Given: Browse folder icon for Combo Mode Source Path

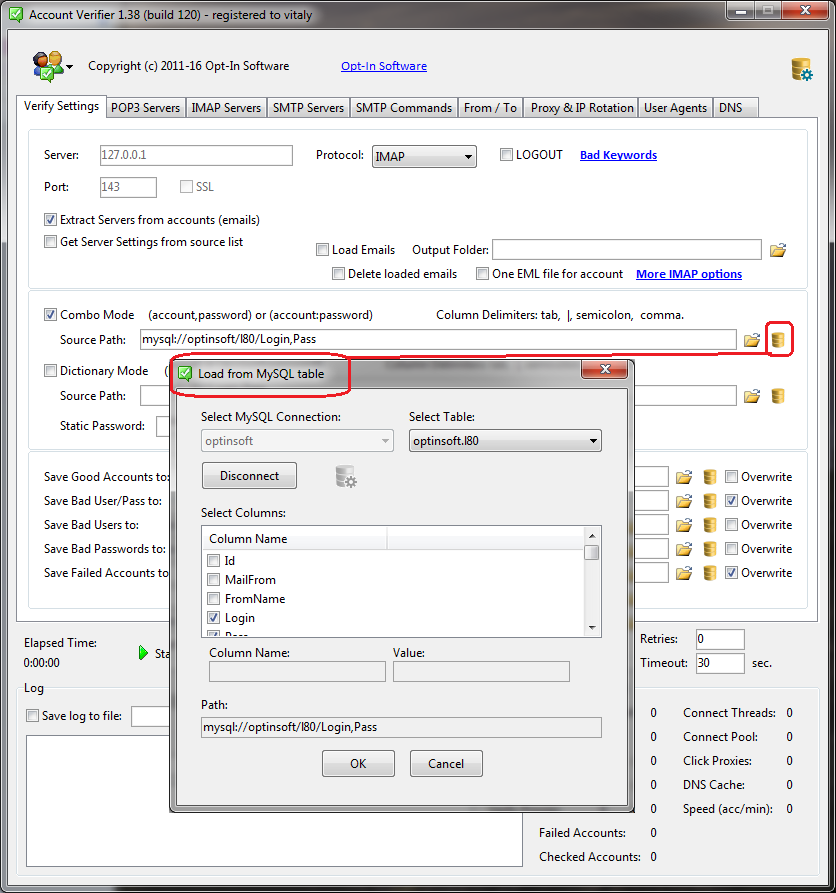Looking at the screenshot, I should click(x=752, y=340).
